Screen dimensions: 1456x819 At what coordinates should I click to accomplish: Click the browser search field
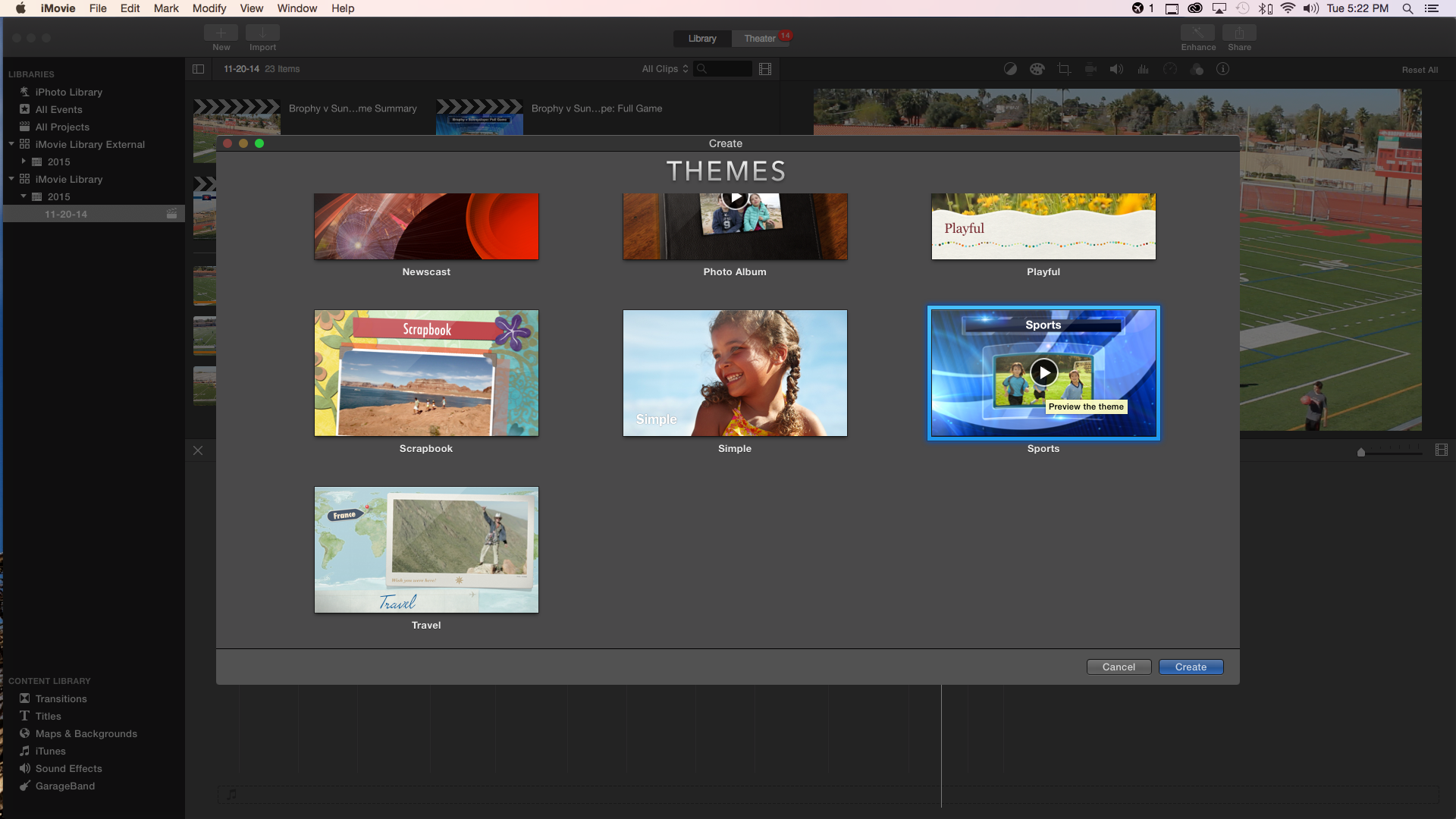(x=723, y=69)
